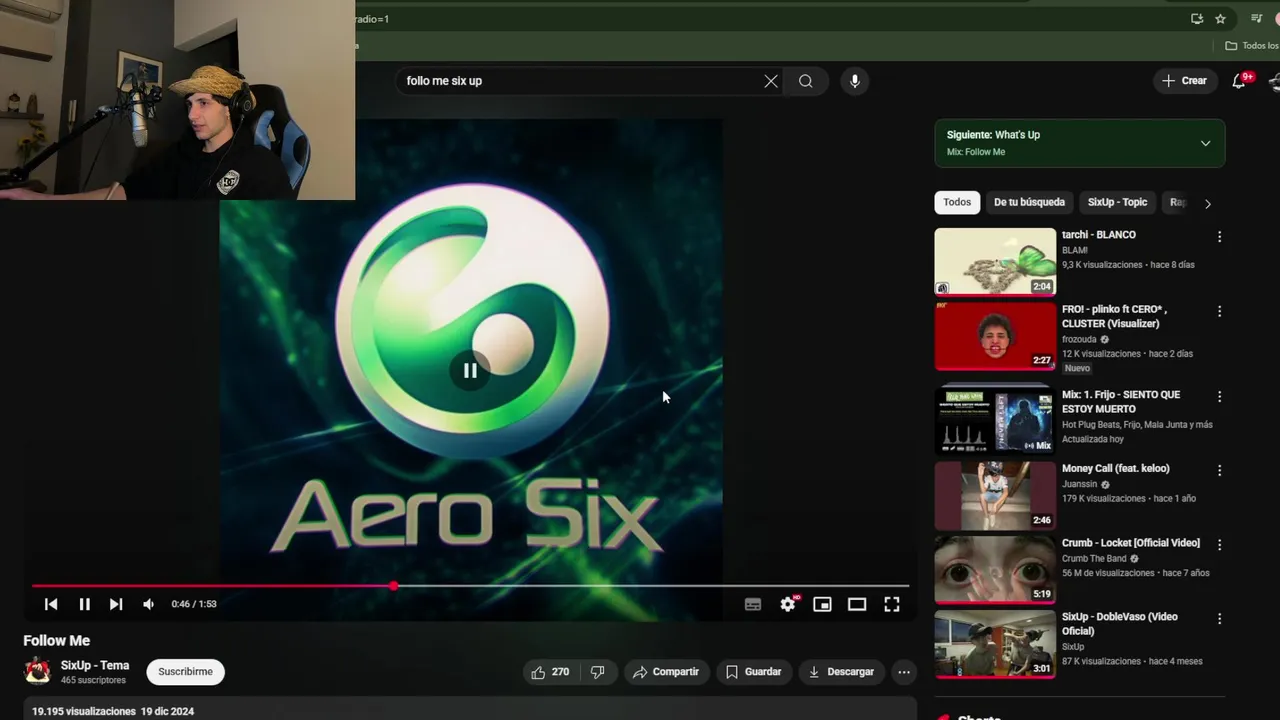
Task: Open options menu for FRO! - plinko video
Action: (1219, 312)
